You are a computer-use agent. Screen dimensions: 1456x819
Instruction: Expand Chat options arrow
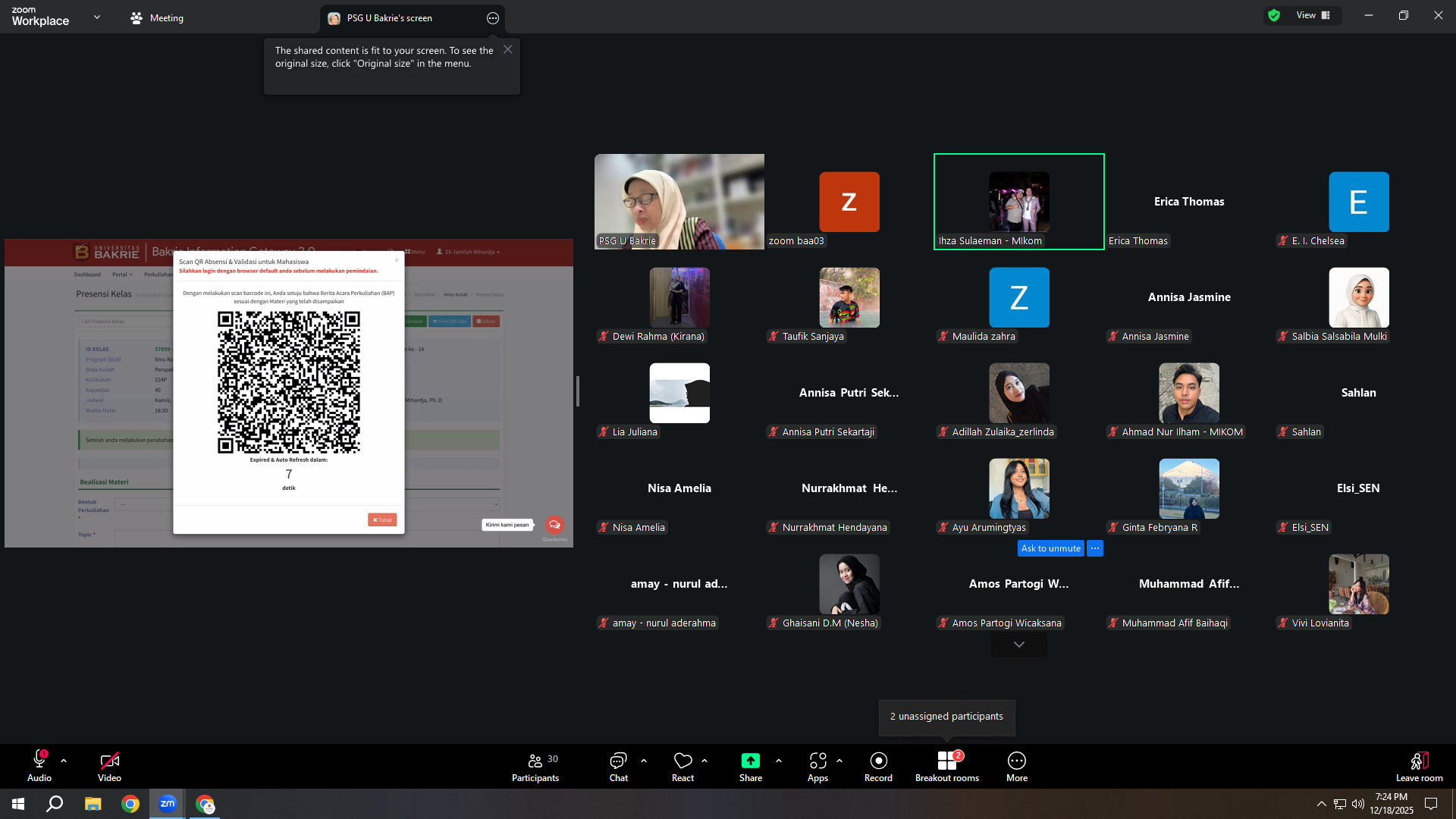(x=644, y=760)
